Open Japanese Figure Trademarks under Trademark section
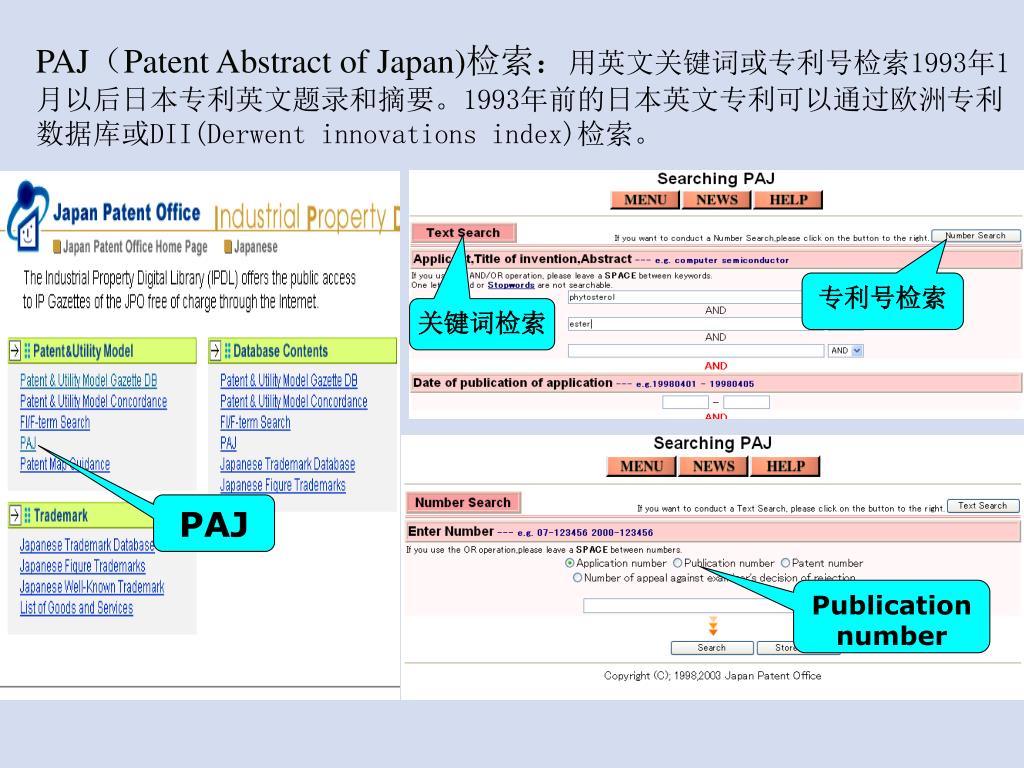 (x=82, y=566)
